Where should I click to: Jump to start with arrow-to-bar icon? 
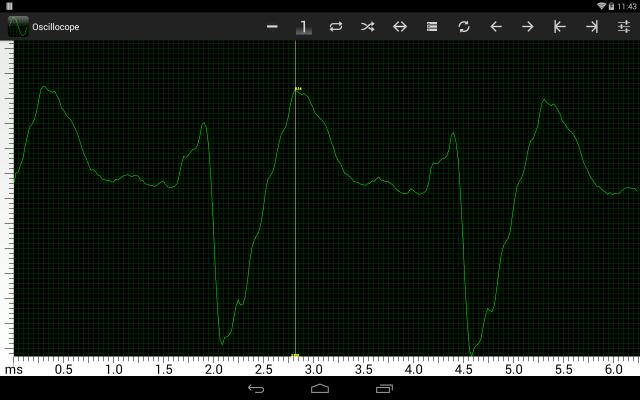[x=560, y=27]
